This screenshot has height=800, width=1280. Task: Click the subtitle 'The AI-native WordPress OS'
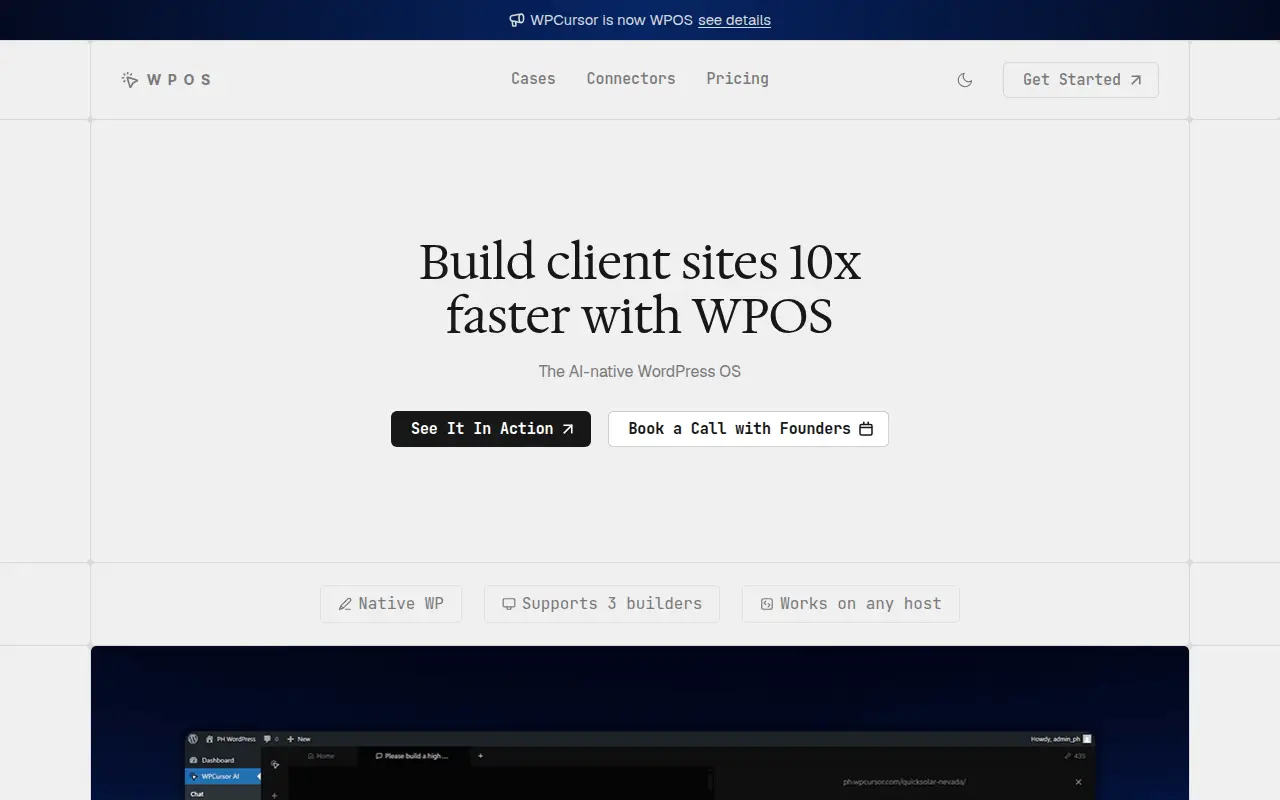pyautogui.click(x=640, y=371)
